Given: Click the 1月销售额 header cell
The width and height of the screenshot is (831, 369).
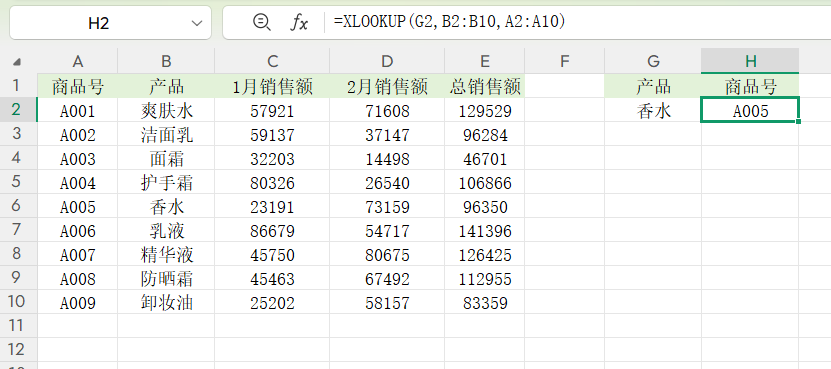Looking at the screenshot, I should click(272, 86).
